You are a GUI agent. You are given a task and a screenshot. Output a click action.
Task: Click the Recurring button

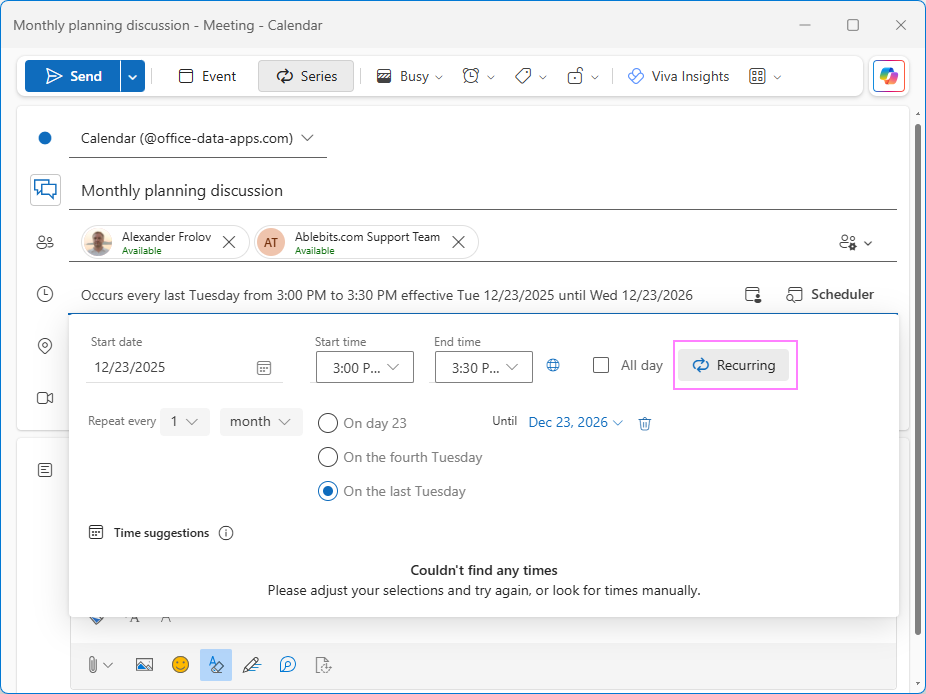(735, 365)
